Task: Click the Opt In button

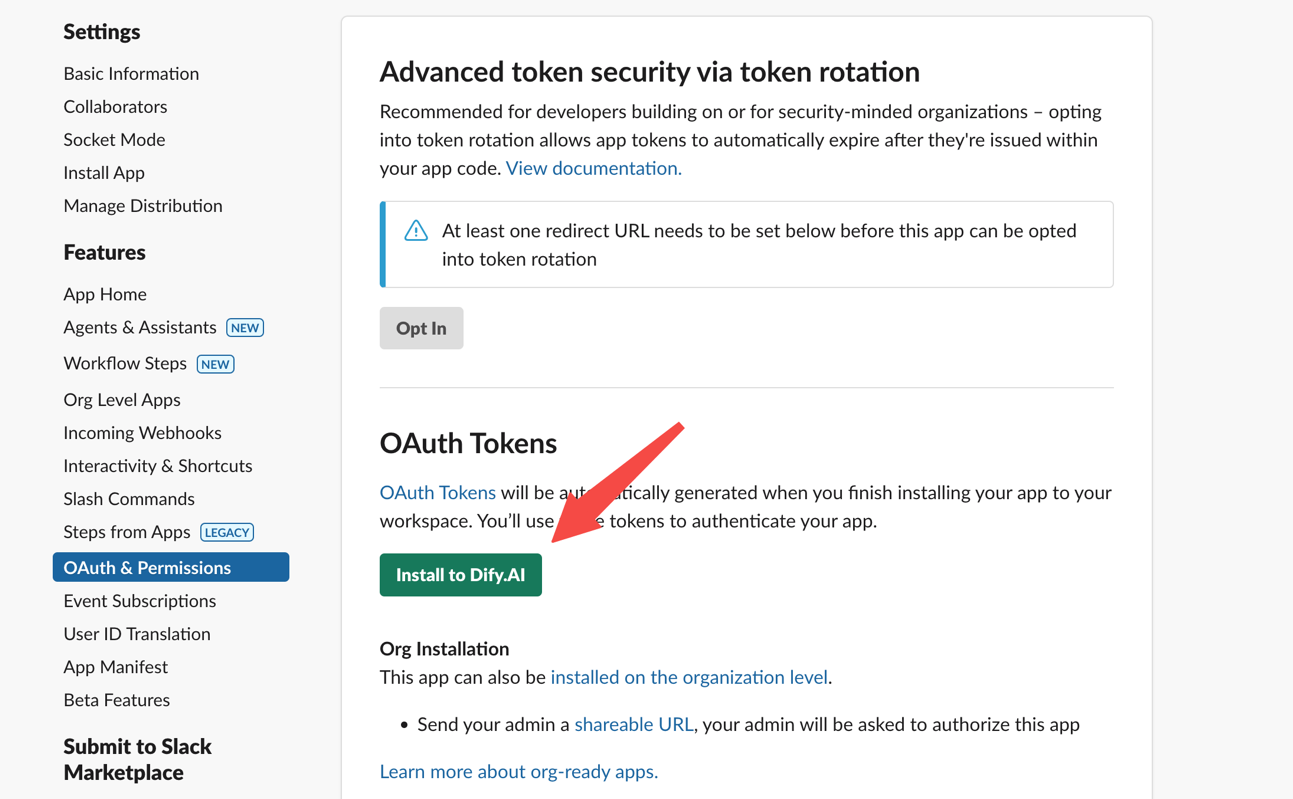Action: click(x=421, y=328)
